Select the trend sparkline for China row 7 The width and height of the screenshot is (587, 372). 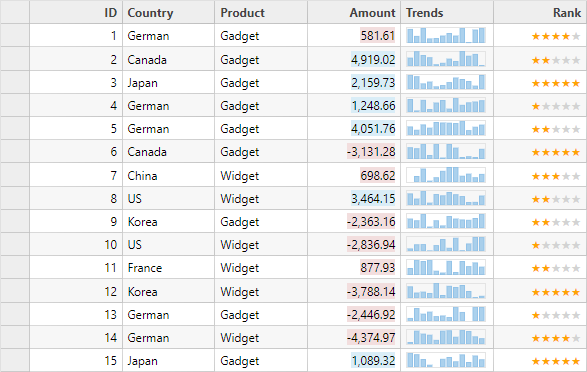(x=446, y=175)
